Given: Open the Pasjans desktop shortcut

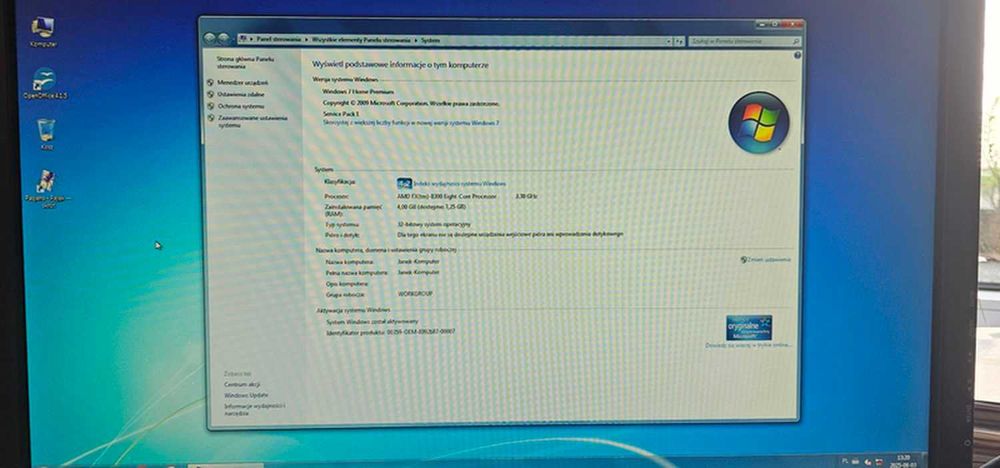Looking at the screenshot, I should pos(46,189).
